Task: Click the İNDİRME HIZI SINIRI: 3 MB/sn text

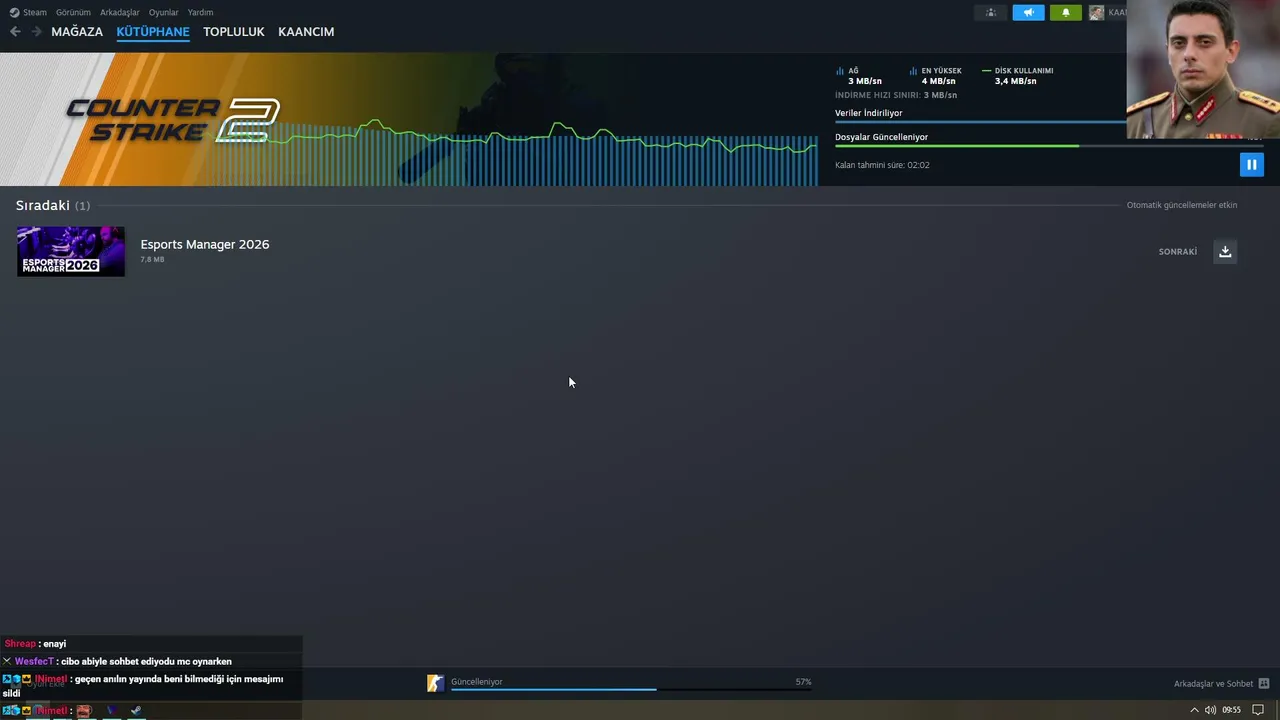Action: [896, 95]
